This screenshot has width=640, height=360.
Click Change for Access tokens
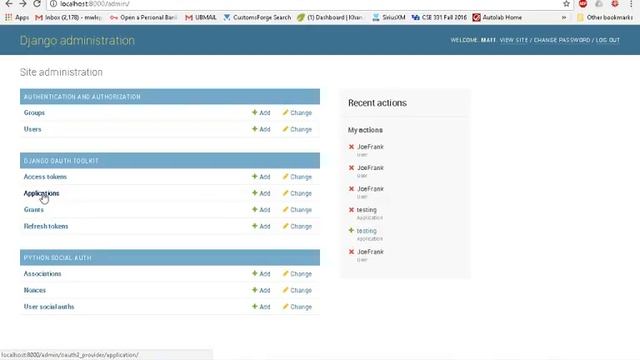click(297, 177)
